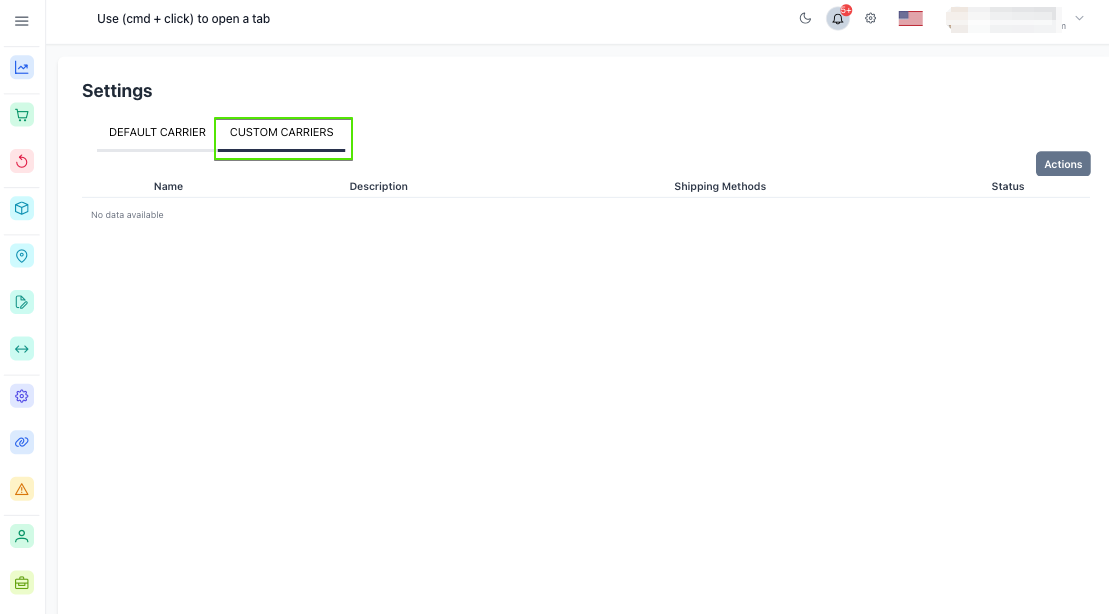Image resolution: width=1109 pixels, height=614 pixels.
Task: Click the warning triangle icon in sidebar
Action: [22, 489]
